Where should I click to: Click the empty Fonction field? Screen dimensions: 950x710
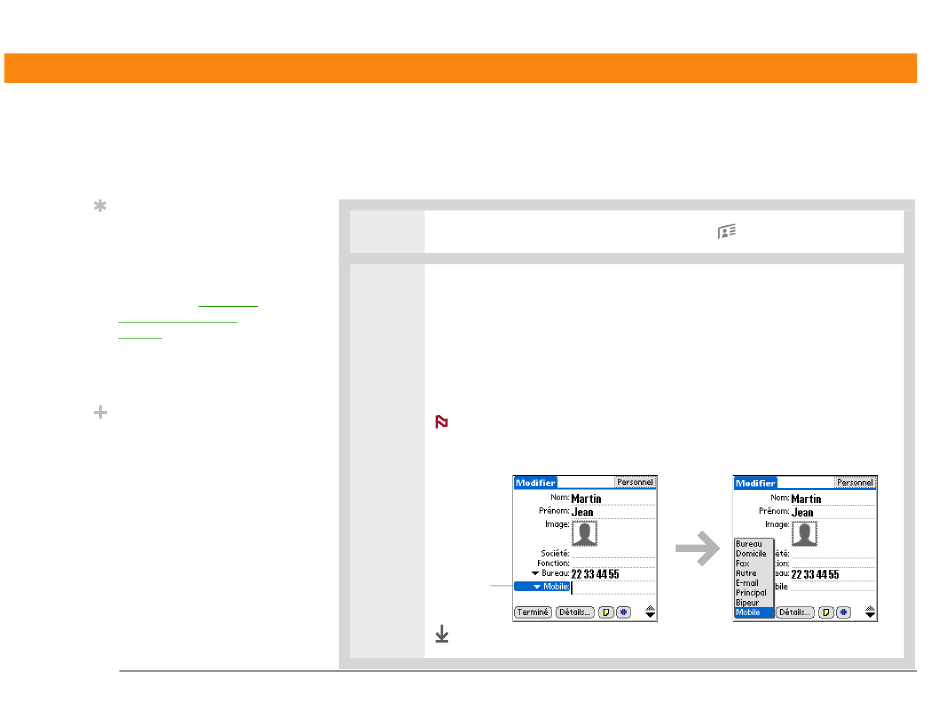(x=613, y=563)
